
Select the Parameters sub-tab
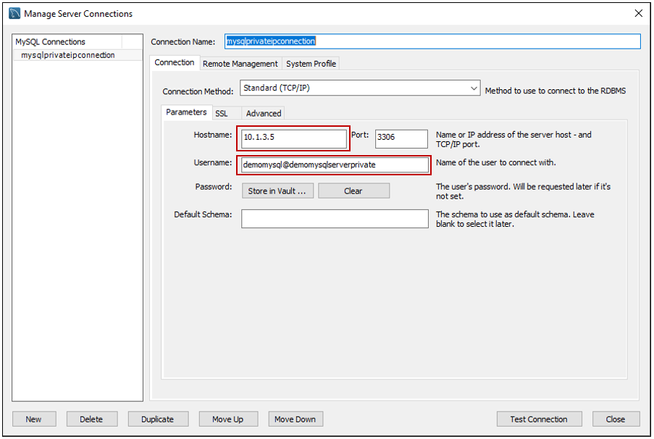(186, 112)
